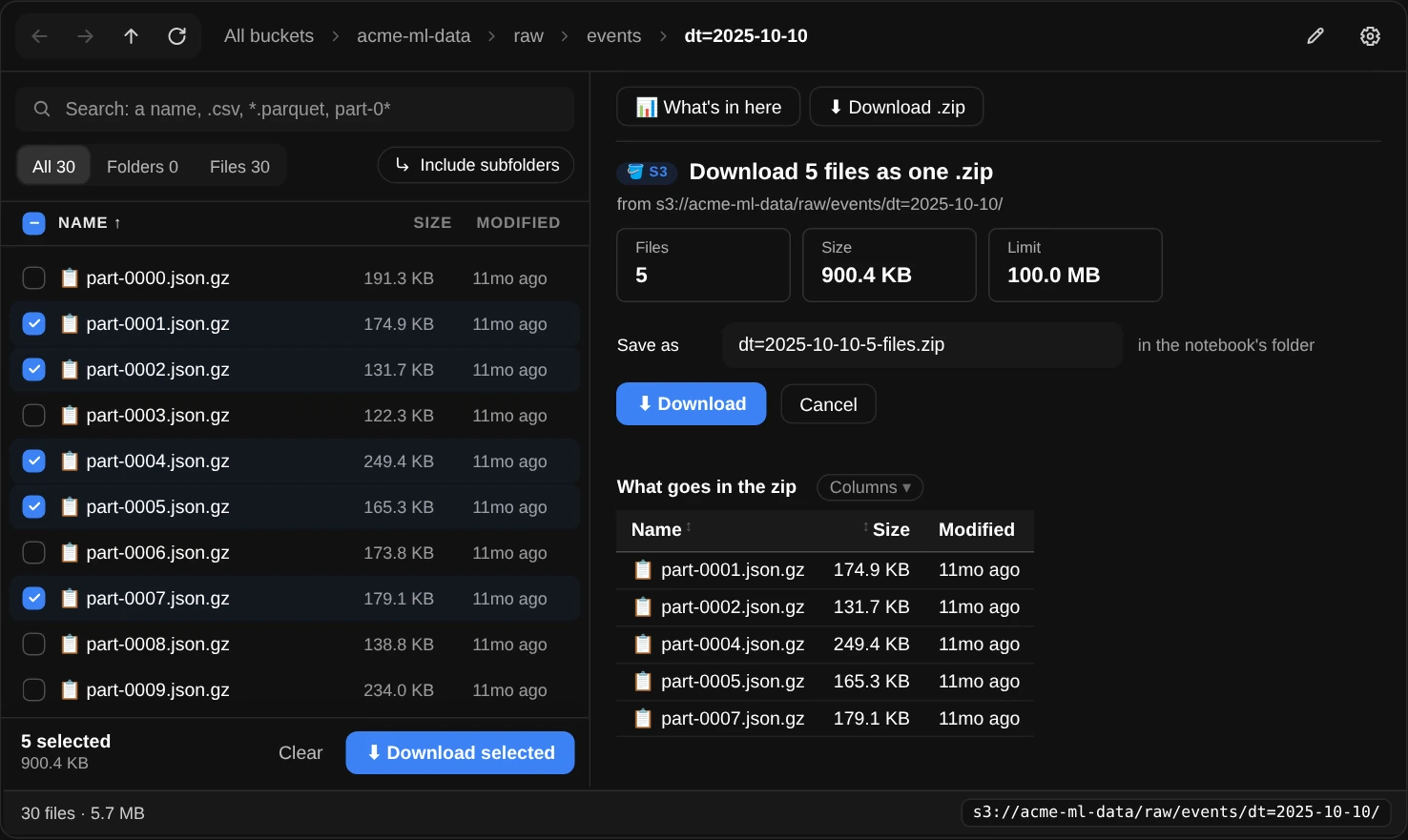Sort zip contents by Name column
The height and width of the screenshot is (840, 1408).
[x=661, y=530]
